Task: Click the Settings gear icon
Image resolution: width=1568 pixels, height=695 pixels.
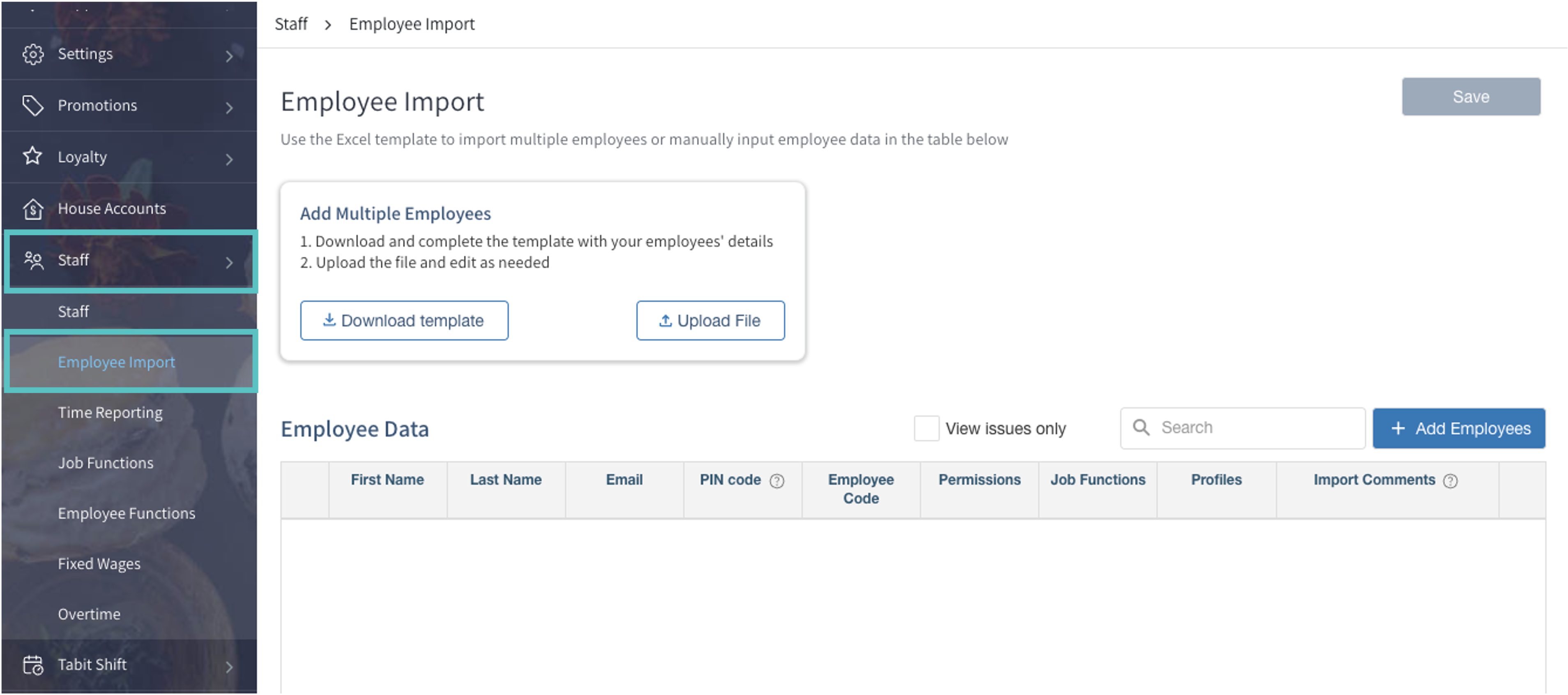Action: pos(33,54)
